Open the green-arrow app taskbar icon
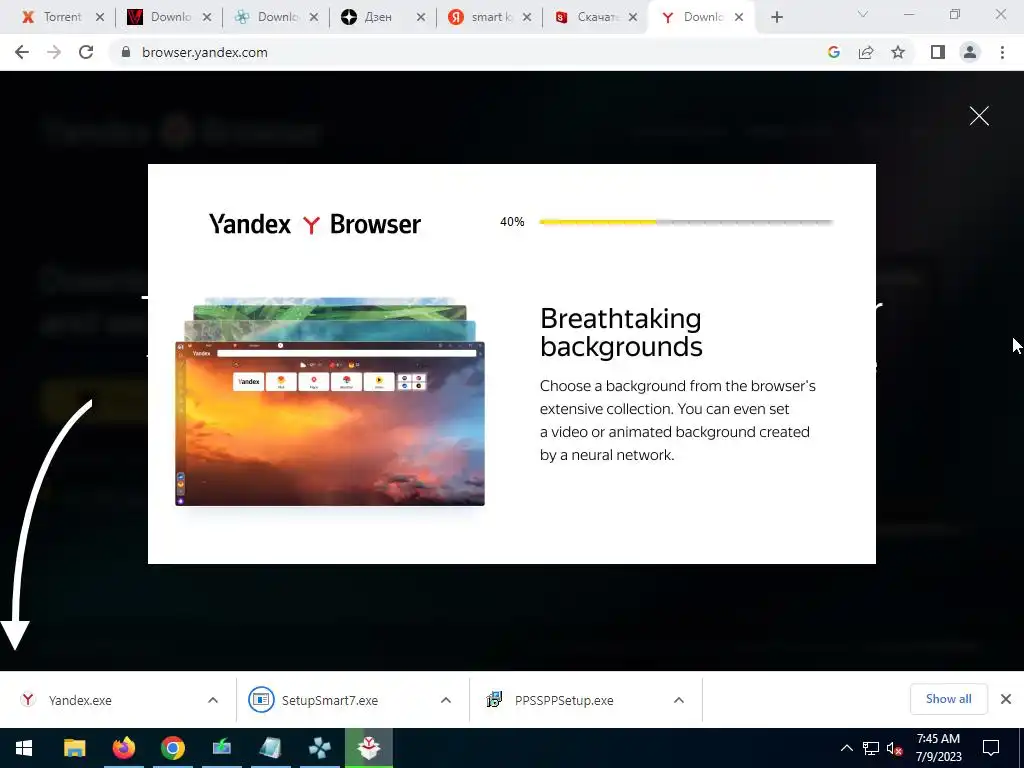The height and width of the screenshot is (768, 1024). coord(221,748)
